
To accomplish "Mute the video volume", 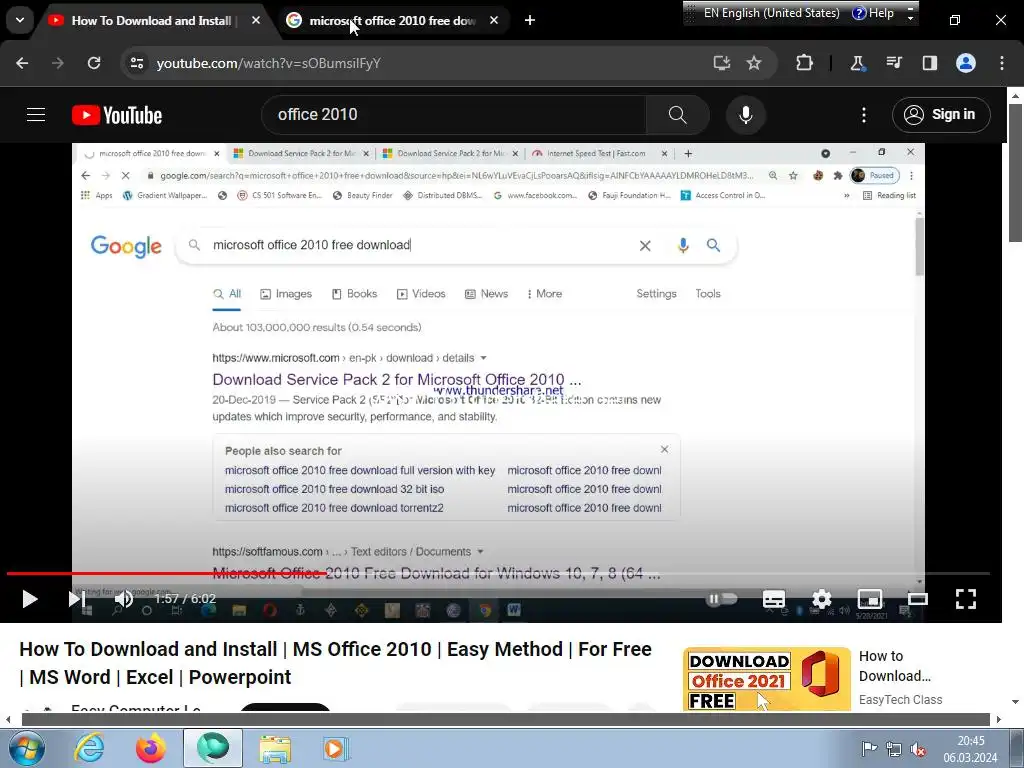I will [123, 599].
